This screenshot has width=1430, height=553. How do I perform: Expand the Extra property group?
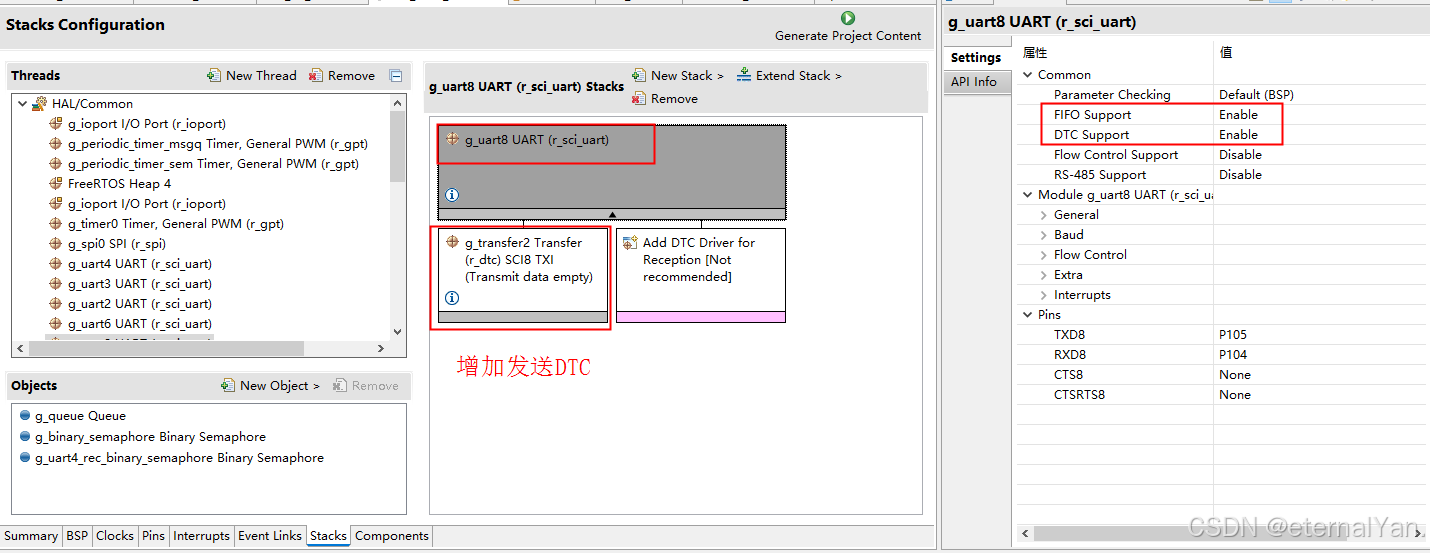pos(1044,274)
